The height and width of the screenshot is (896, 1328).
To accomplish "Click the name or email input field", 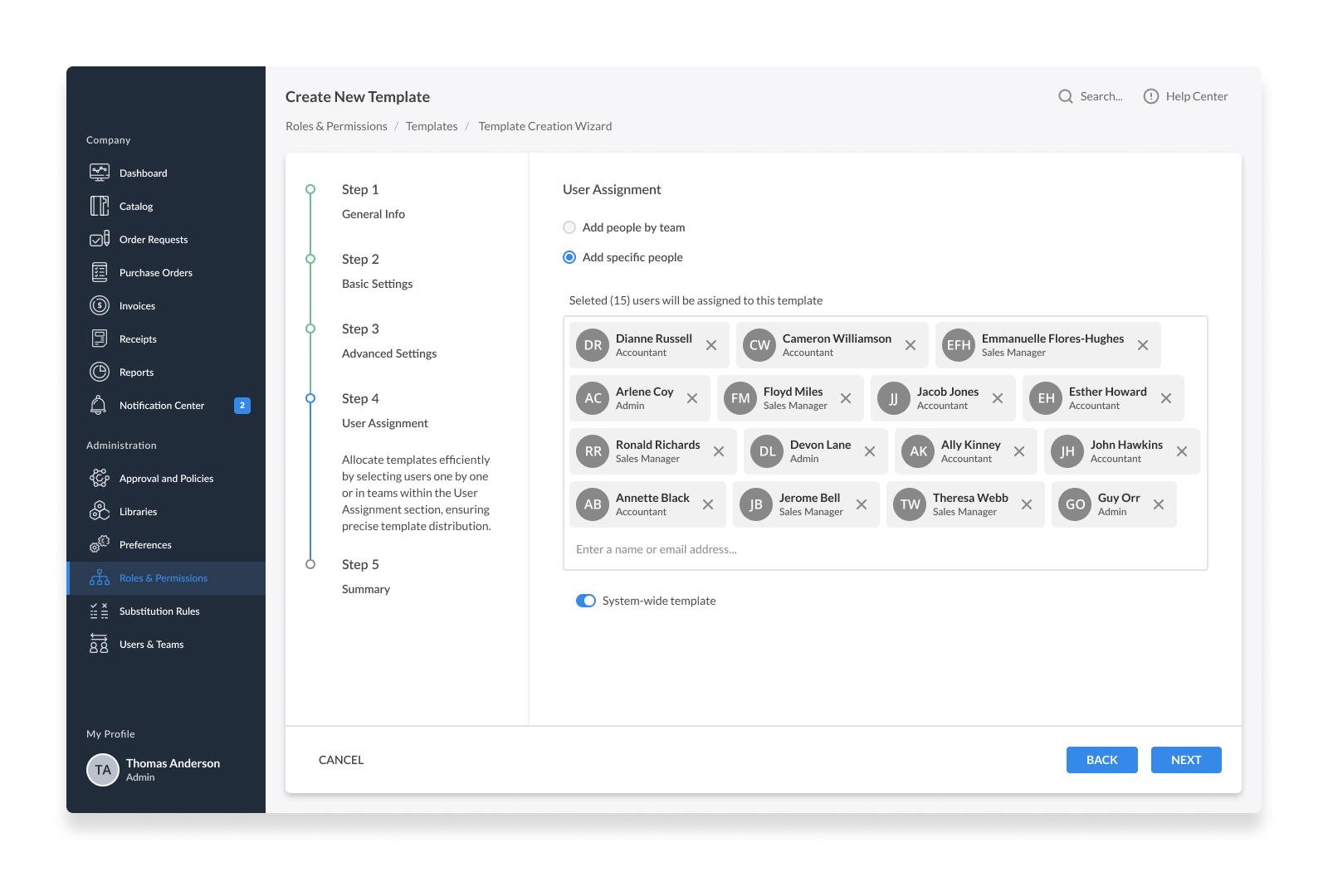I will (x=885, y=549).
